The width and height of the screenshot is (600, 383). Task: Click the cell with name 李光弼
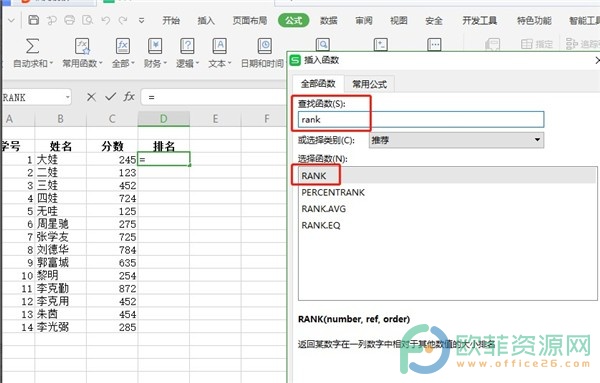coord(60,327)
